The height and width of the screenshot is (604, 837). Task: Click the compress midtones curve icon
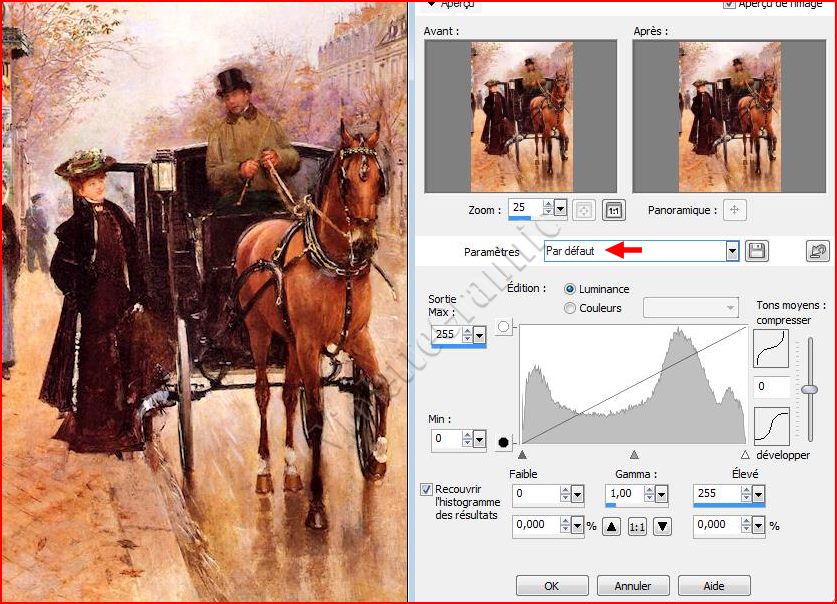[x=771, y=349]
